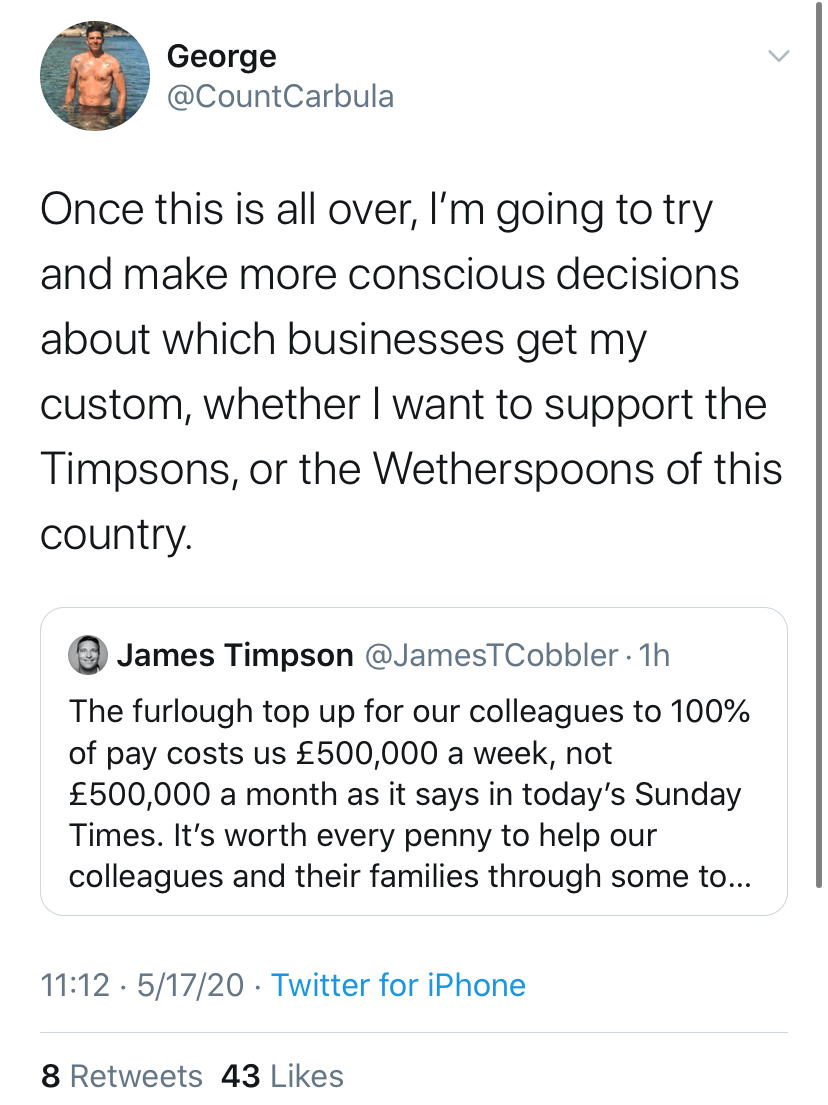Expand the truncated ellipsis in quoted tweet
The image size is (828, 1105).
(x=736, y=876)
